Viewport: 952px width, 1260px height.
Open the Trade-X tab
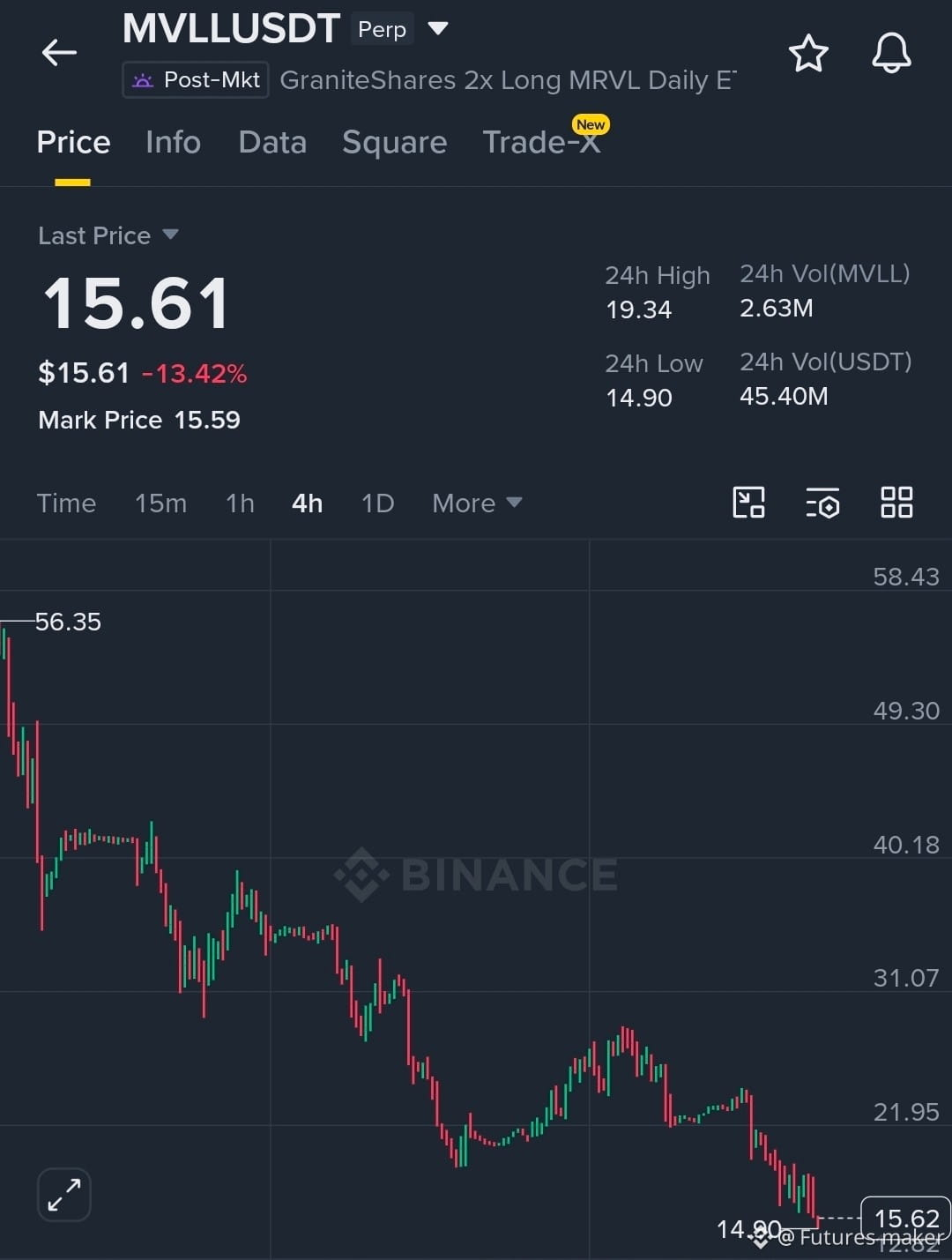(542, 141)
